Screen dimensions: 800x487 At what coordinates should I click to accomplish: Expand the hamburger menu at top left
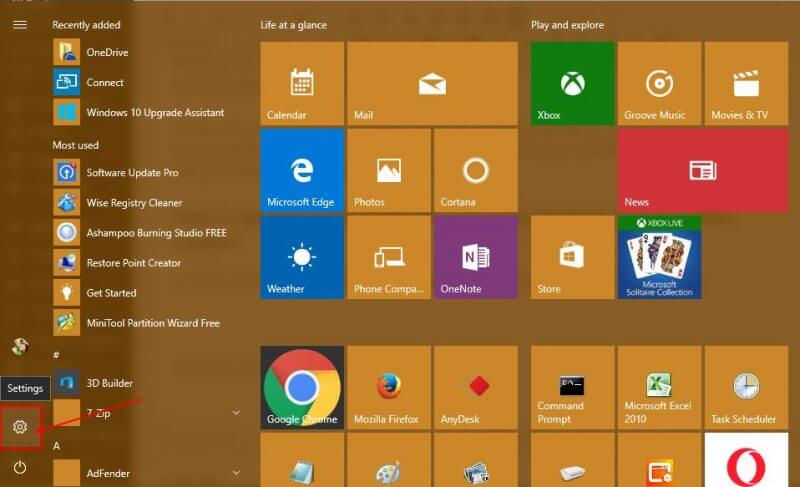(20, 24)
